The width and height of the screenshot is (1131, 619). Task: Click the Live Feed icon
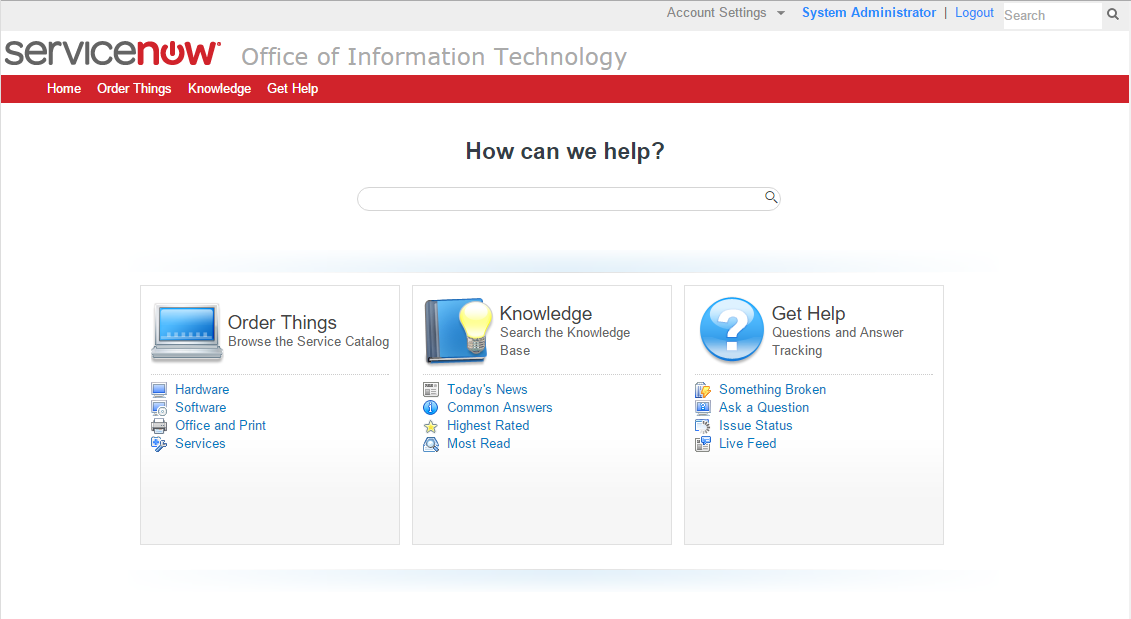click(703, 444)
